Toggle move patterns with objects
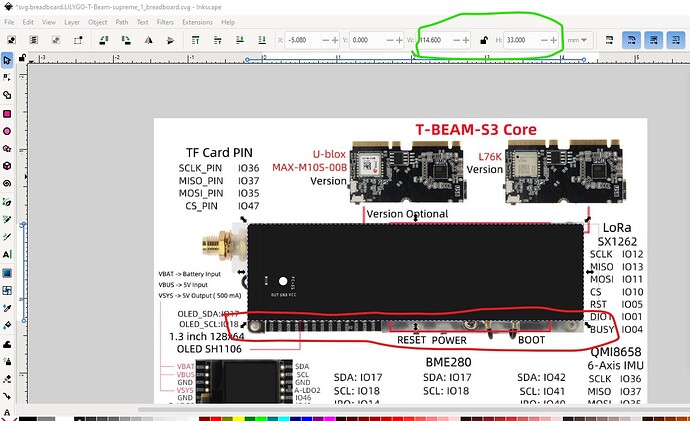Screen dimensions: 690x421 (676, 40)
